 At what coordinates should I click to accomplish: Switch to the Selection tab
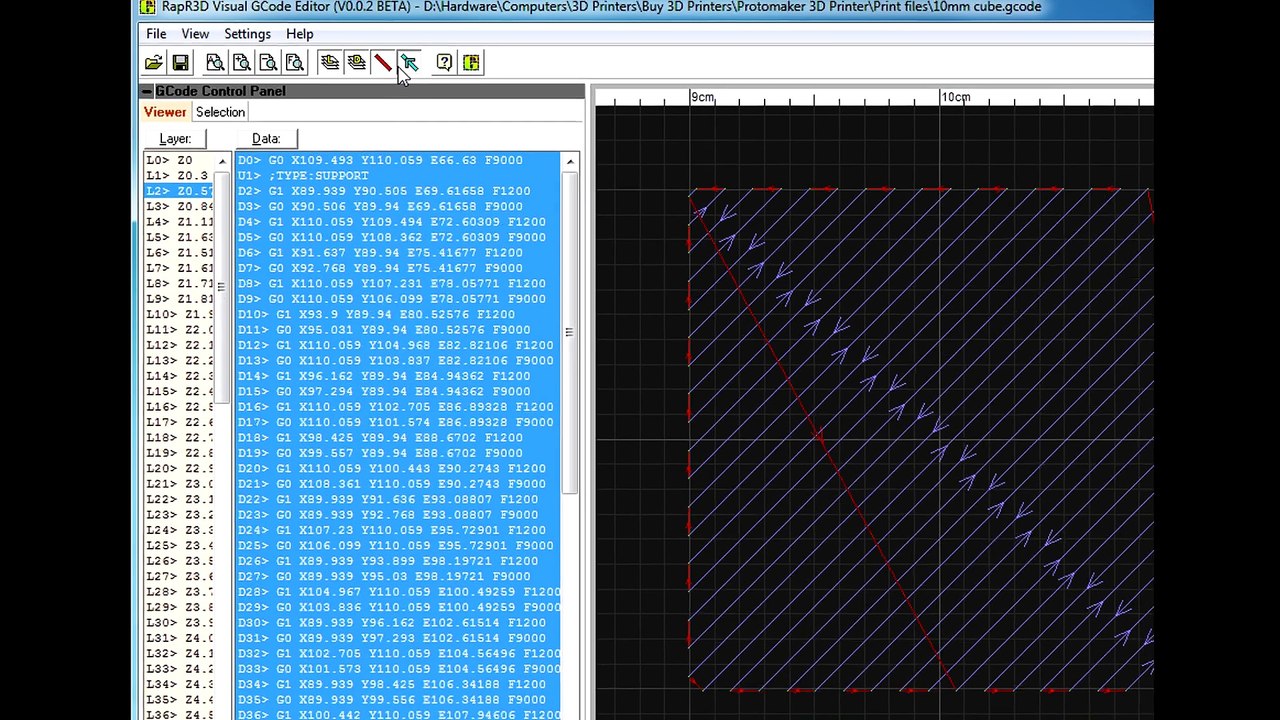(x=220, y=112)
